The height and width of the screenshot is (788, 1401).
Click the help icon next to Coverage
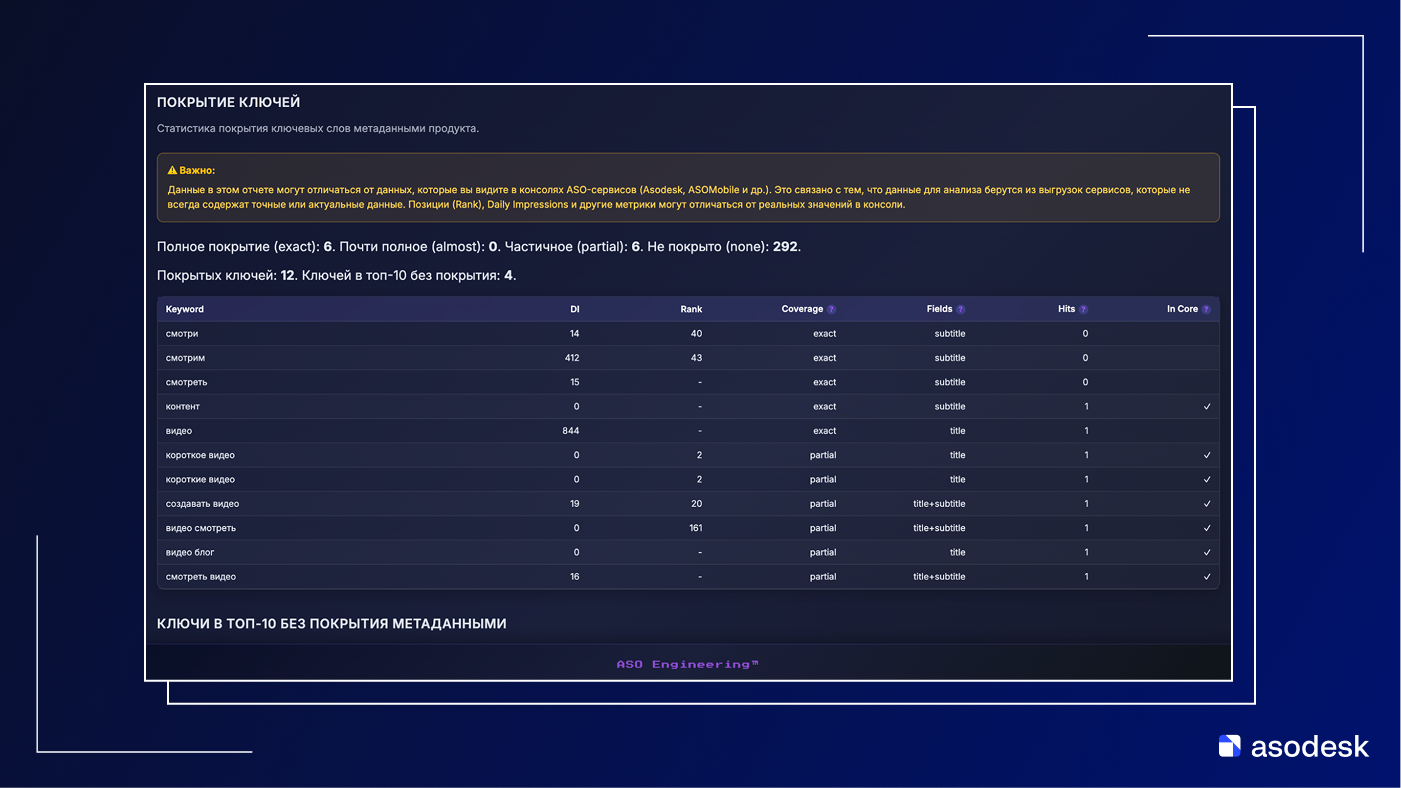pos(831,310)
